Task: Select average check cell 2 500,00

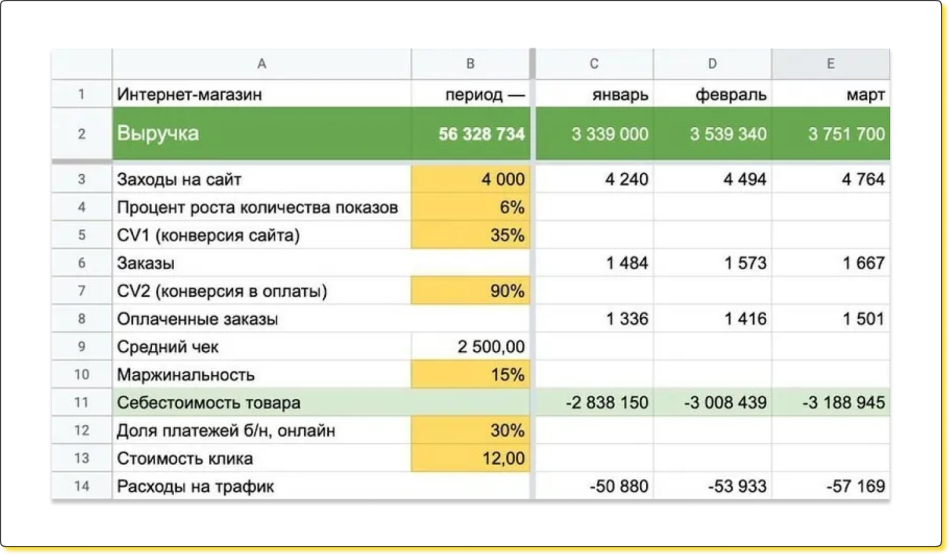Action: click(x=470, y=347)
